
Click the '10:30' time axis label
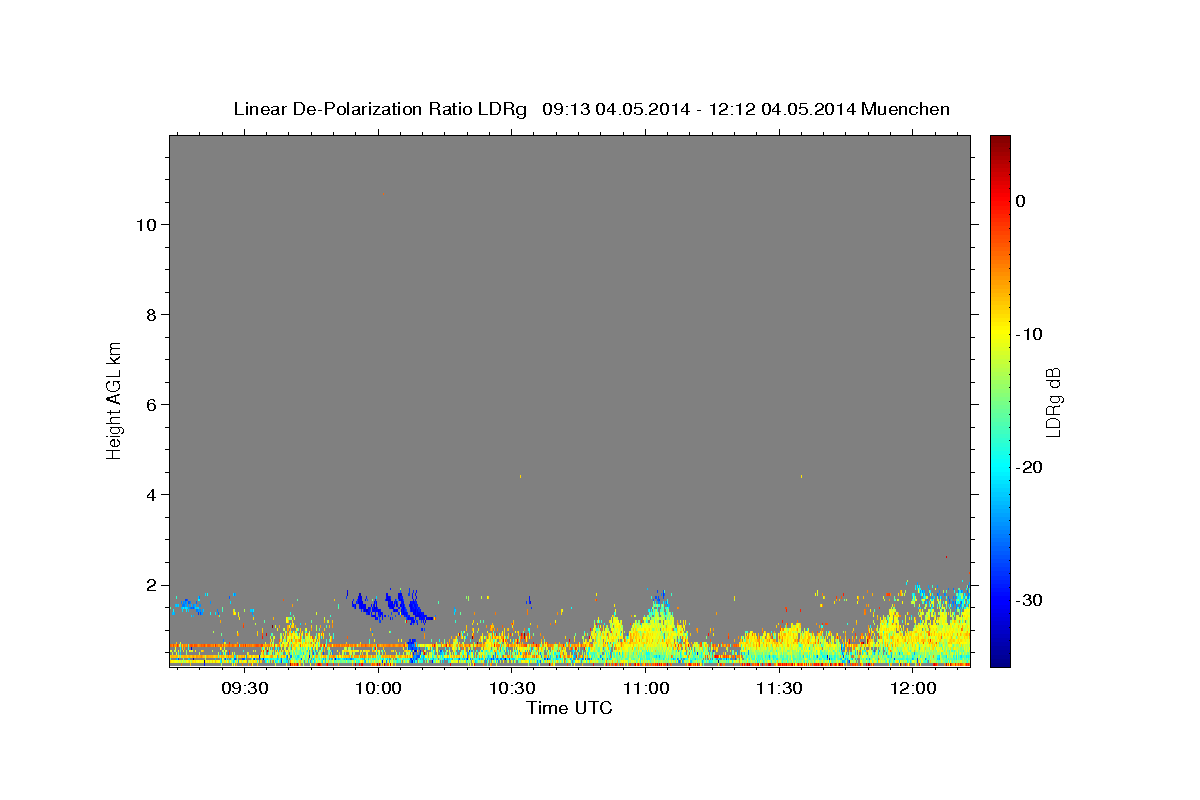pos(512,688)
